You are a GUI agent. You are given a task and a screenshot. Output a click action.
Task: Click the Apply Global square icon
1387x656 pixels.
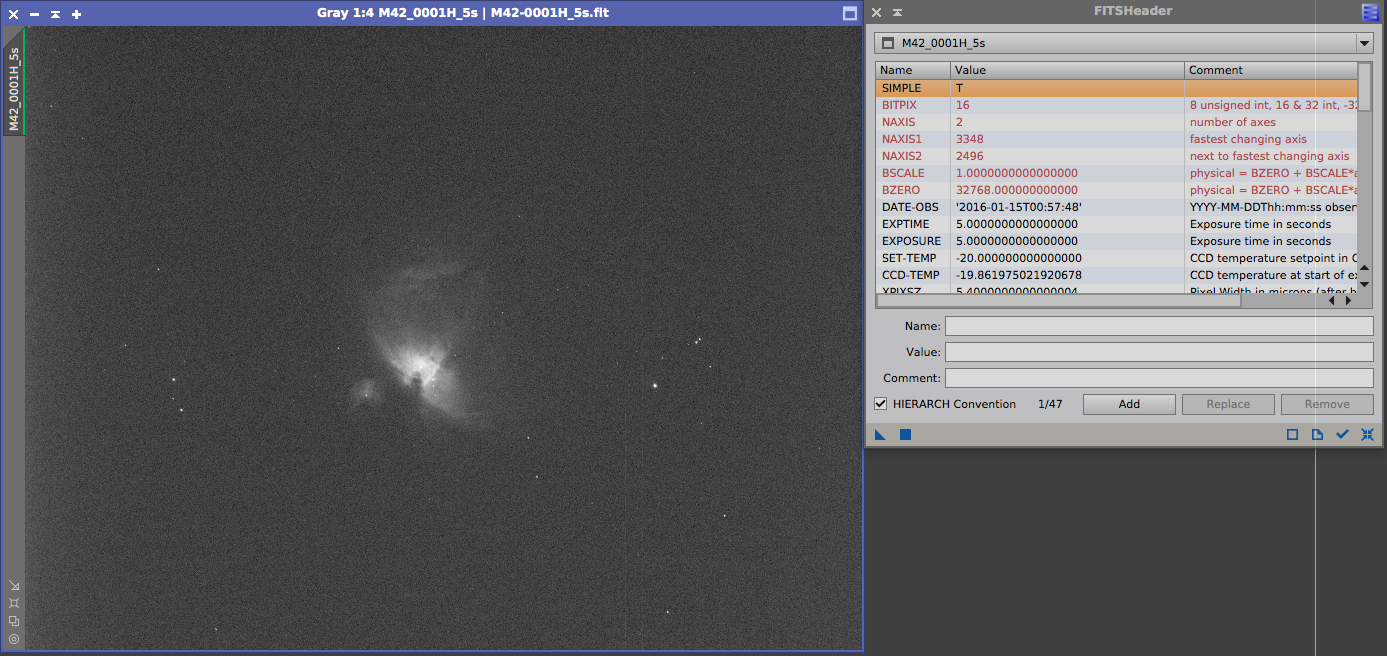(x=905, y=435)
